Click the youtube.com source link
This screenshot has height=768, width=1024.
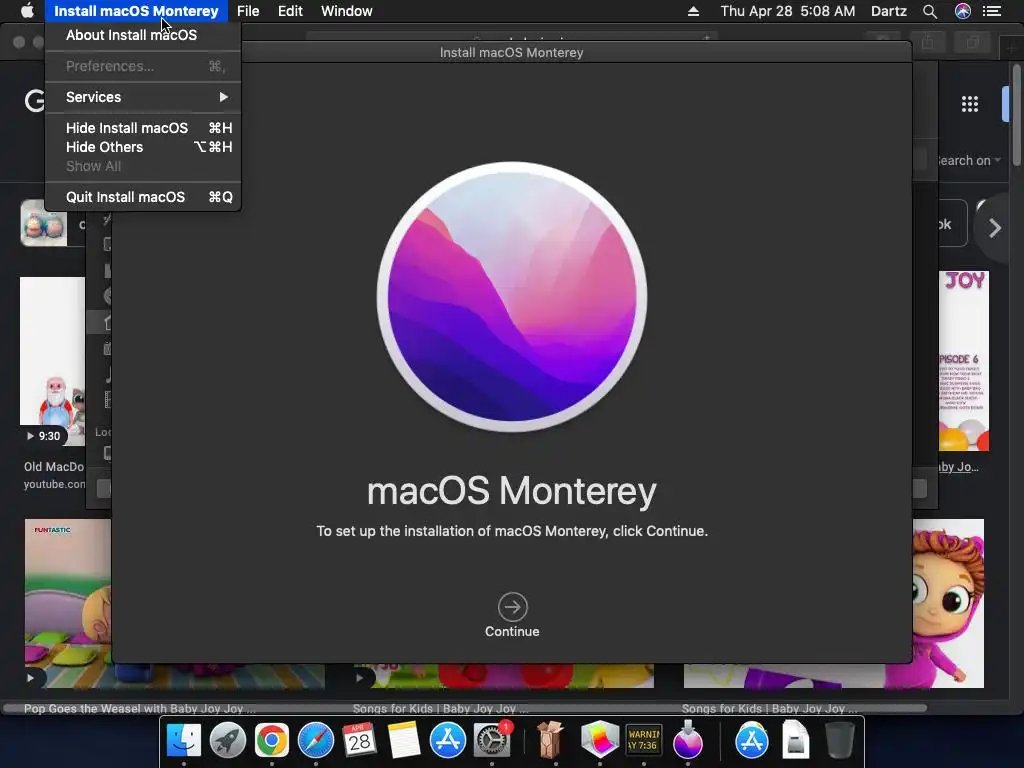[54, 484]
